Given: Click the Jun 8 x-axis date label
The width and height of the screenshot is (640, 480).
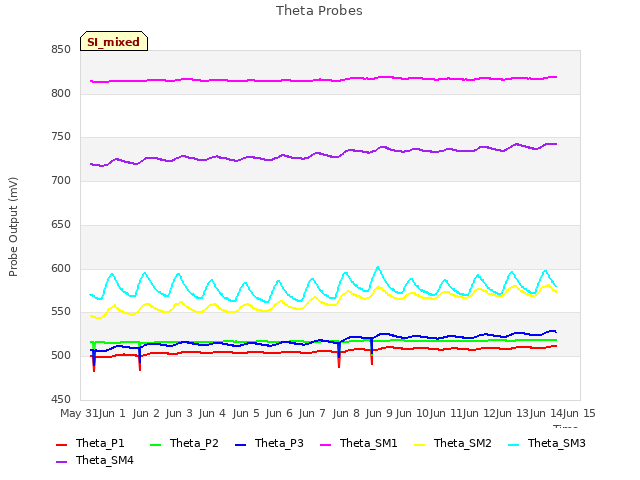Looking at the screenshot, I should coord(346,413).
